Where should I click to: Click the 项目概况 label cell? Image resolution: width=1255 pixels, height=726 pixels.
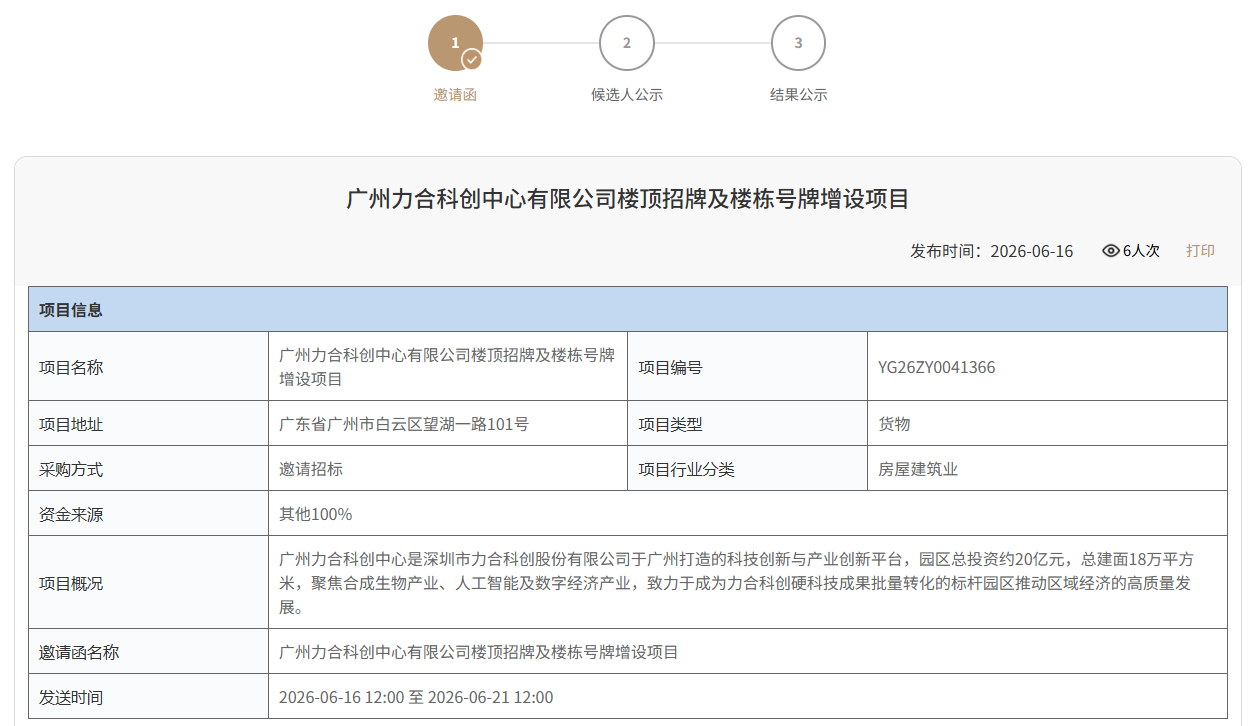click(149, 583)
